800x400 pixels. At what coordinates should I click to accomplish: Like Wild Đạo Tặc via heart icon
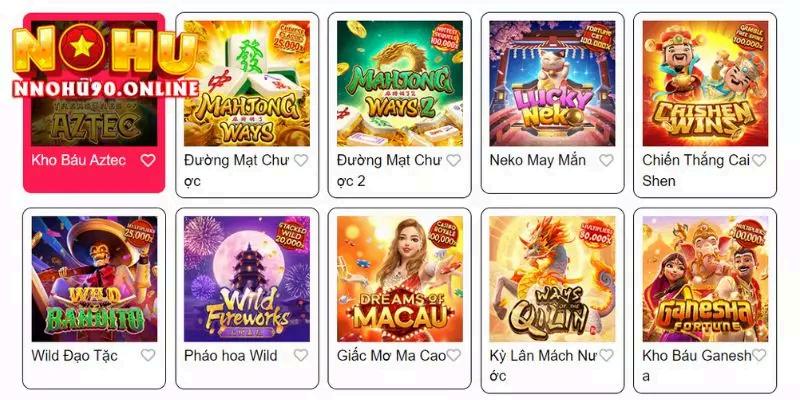pyautogui.click(x=148, y=356)
